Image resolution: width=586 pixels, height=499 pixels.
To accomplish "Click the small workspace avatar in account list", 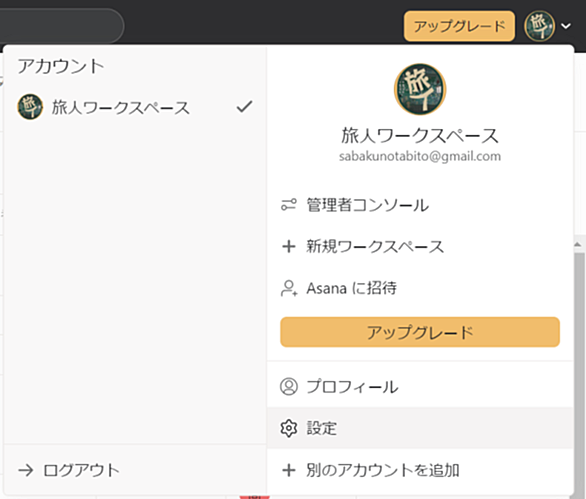I will pyautogui.click(x=30, y=107).
